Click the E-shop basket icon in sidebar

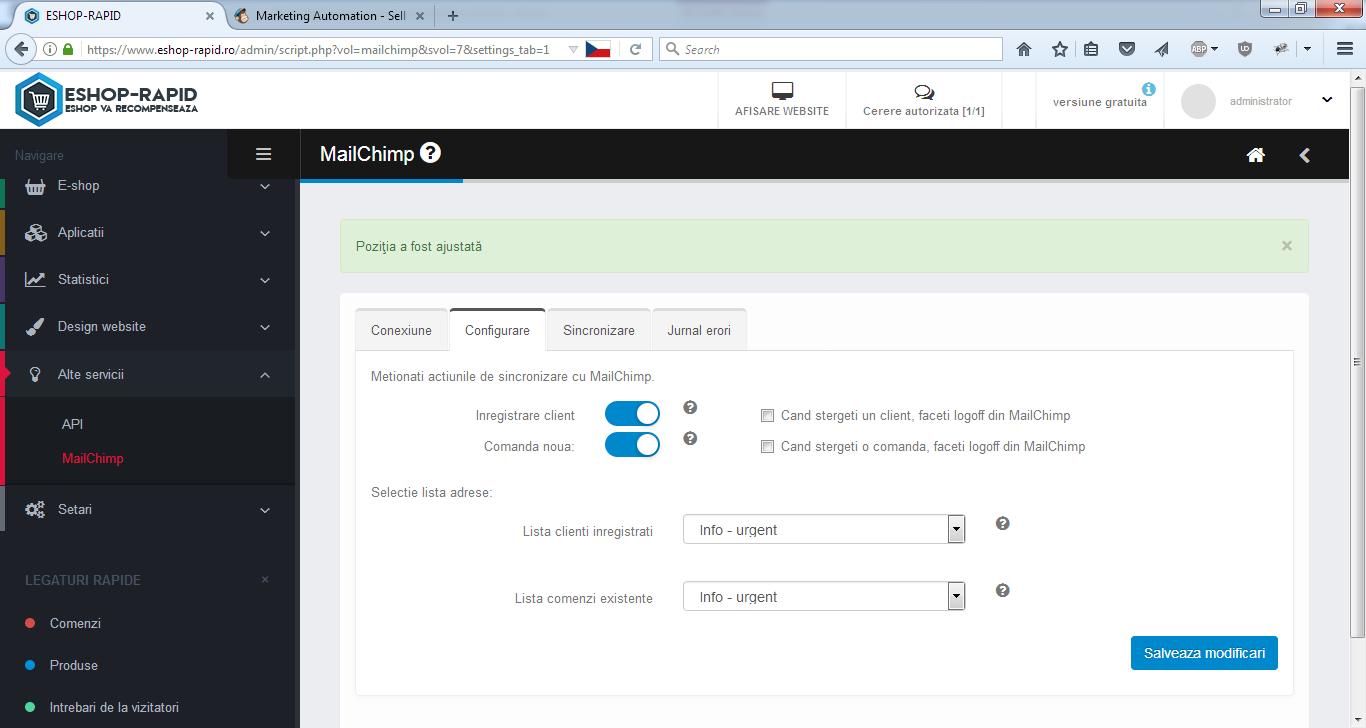click(35, 186)
